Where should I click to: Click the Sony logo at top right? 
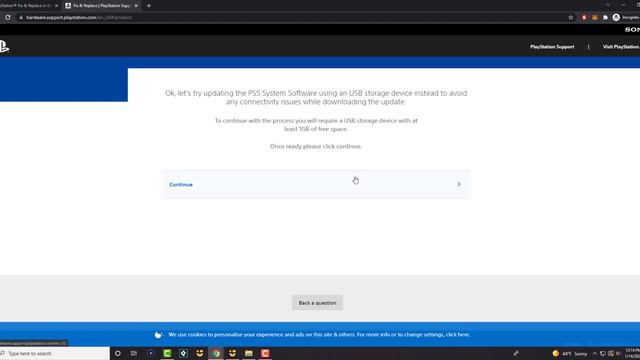coord(632,29)
